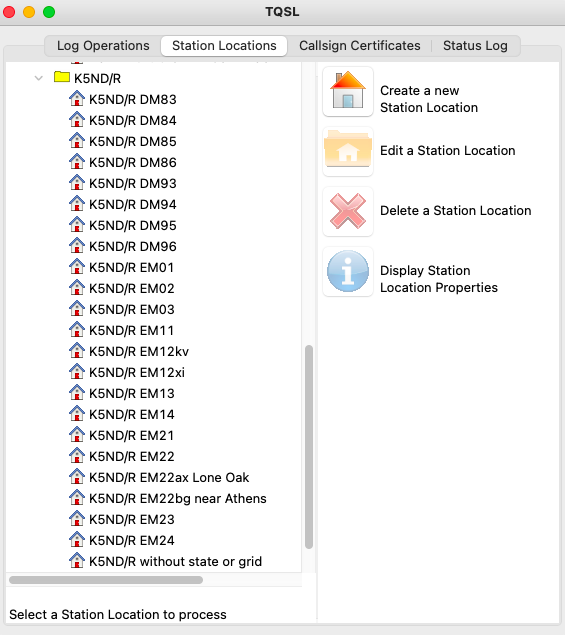The image size is (565, 635).
Task: Click the house icon beside K5ND/R DM85
Action: [x=77, y=141]
